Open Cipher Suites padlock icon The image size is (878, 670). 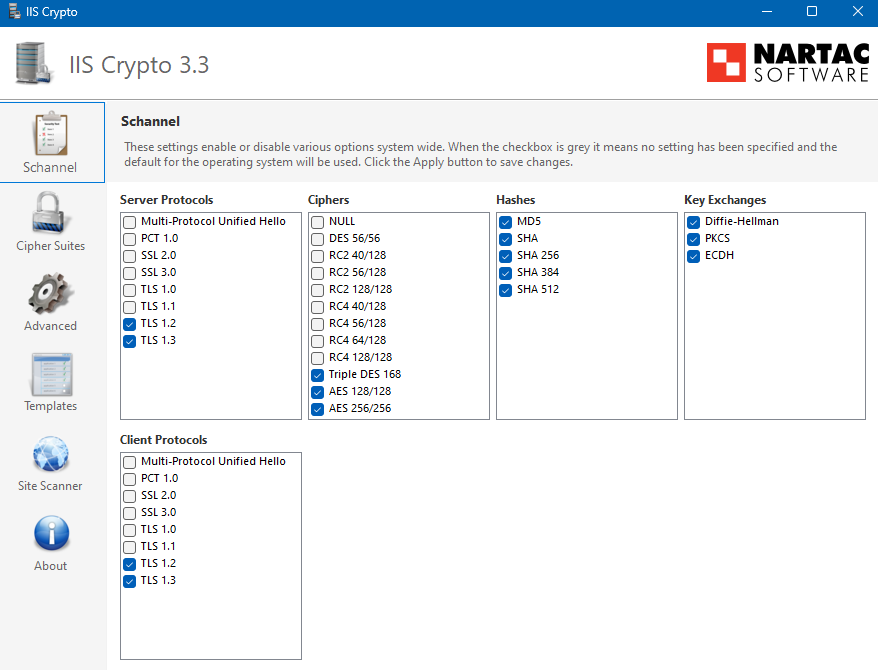point(51,213)
